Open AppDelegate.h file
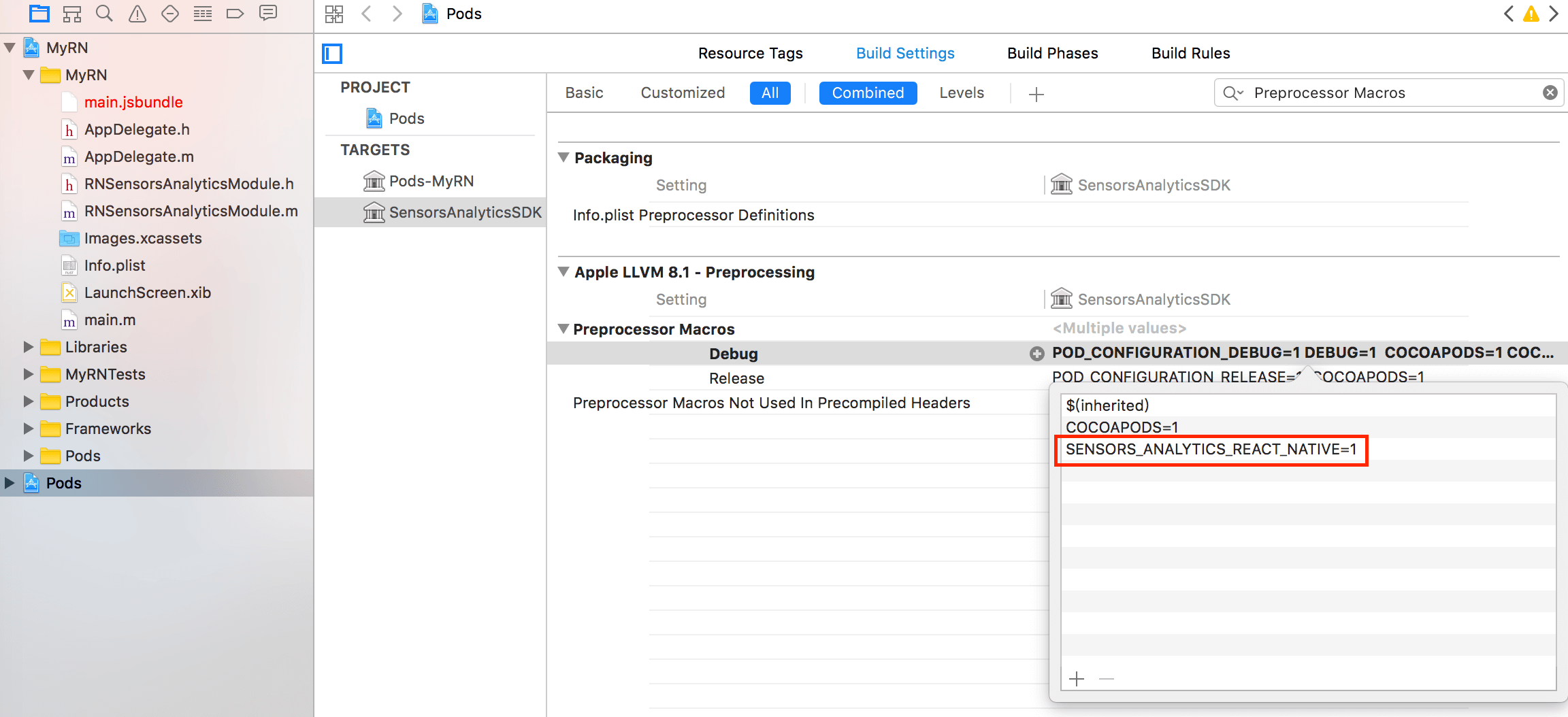 137,129
